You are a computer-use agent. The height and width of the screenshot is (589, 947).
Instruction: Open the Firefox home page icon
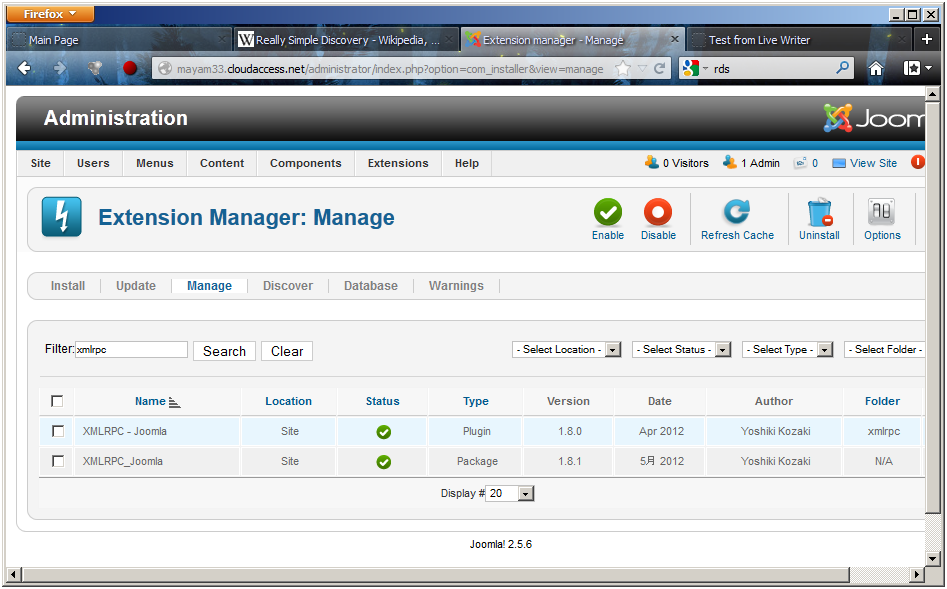click(x=876, y=68)
